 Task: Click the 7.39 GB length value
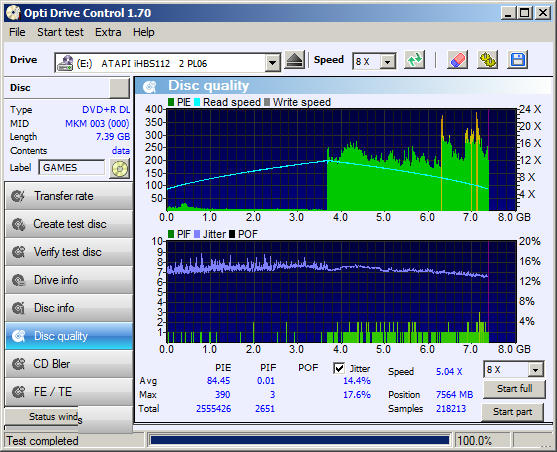pyautogui.click(x=113, y=137)
